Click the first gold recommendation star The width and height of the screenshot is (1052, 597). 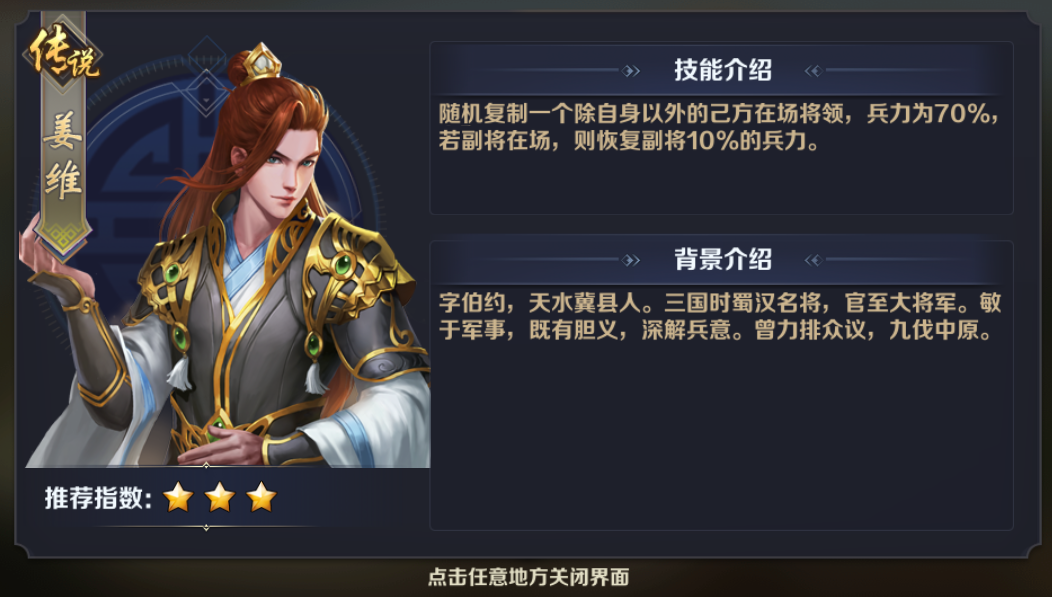click(x=178, y=498)
